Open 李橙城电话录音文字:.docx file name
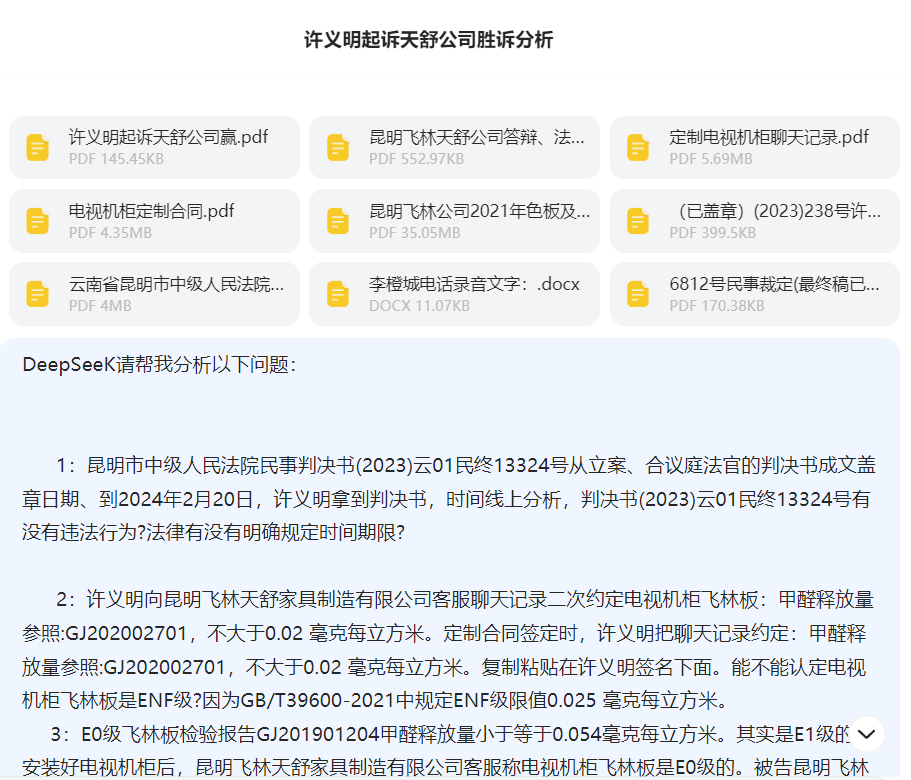Viewport: 911px width, 780px height. tap(474, 284)
